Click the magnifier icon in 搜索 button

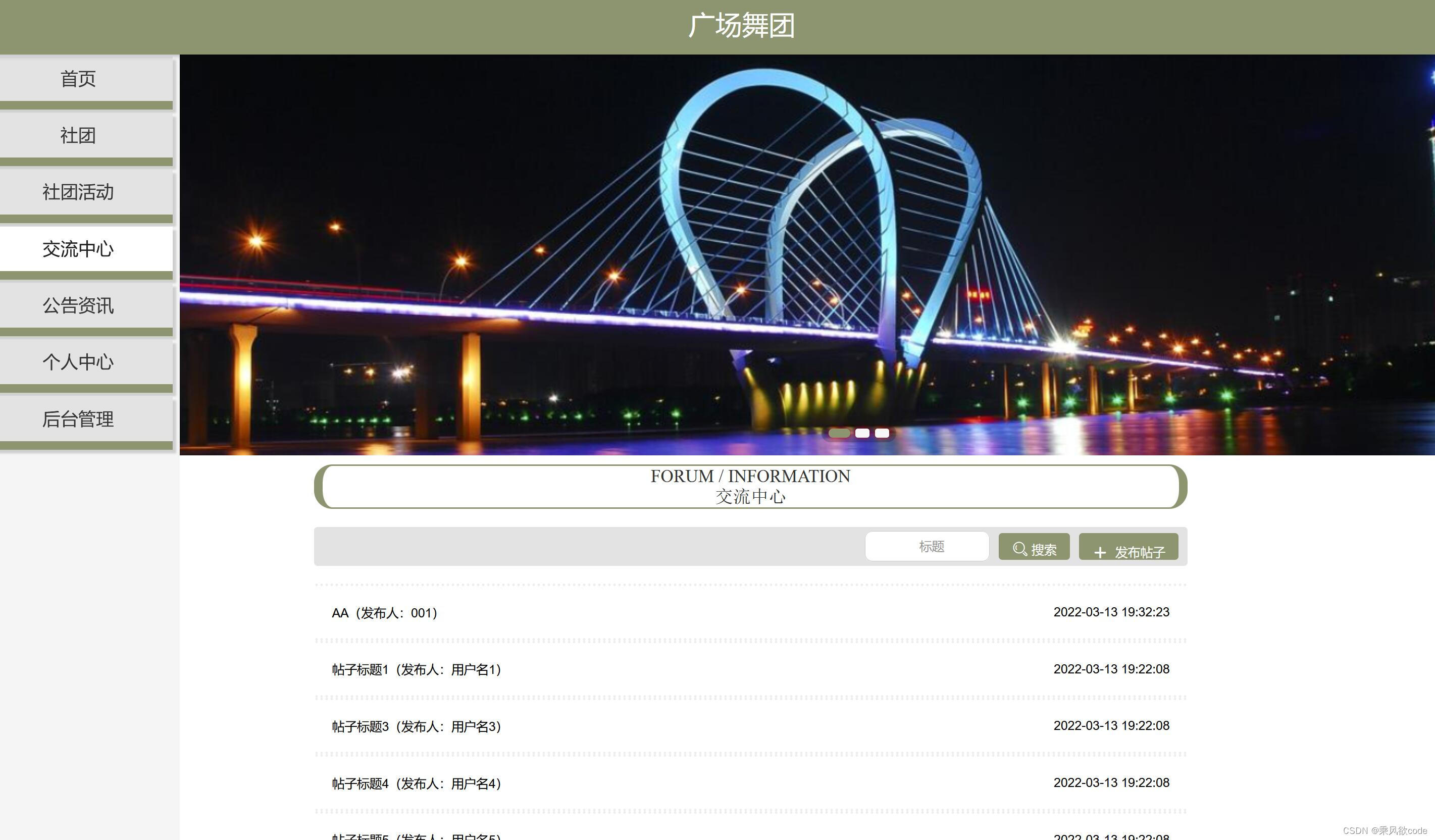[1019, 548]
